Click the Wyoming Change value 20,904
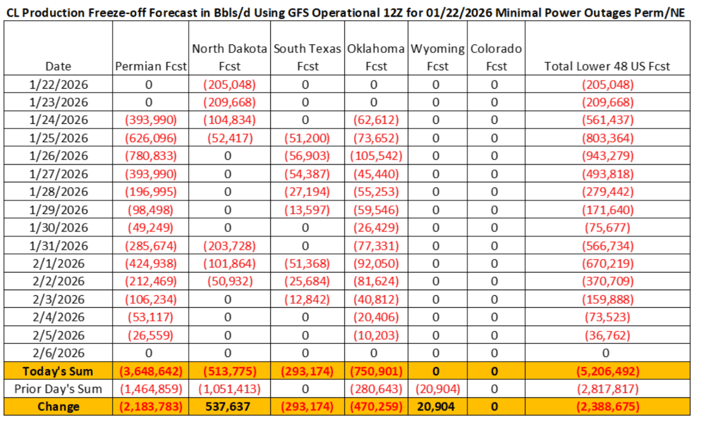This screenshot has width=705, height=421. point(435,407)
